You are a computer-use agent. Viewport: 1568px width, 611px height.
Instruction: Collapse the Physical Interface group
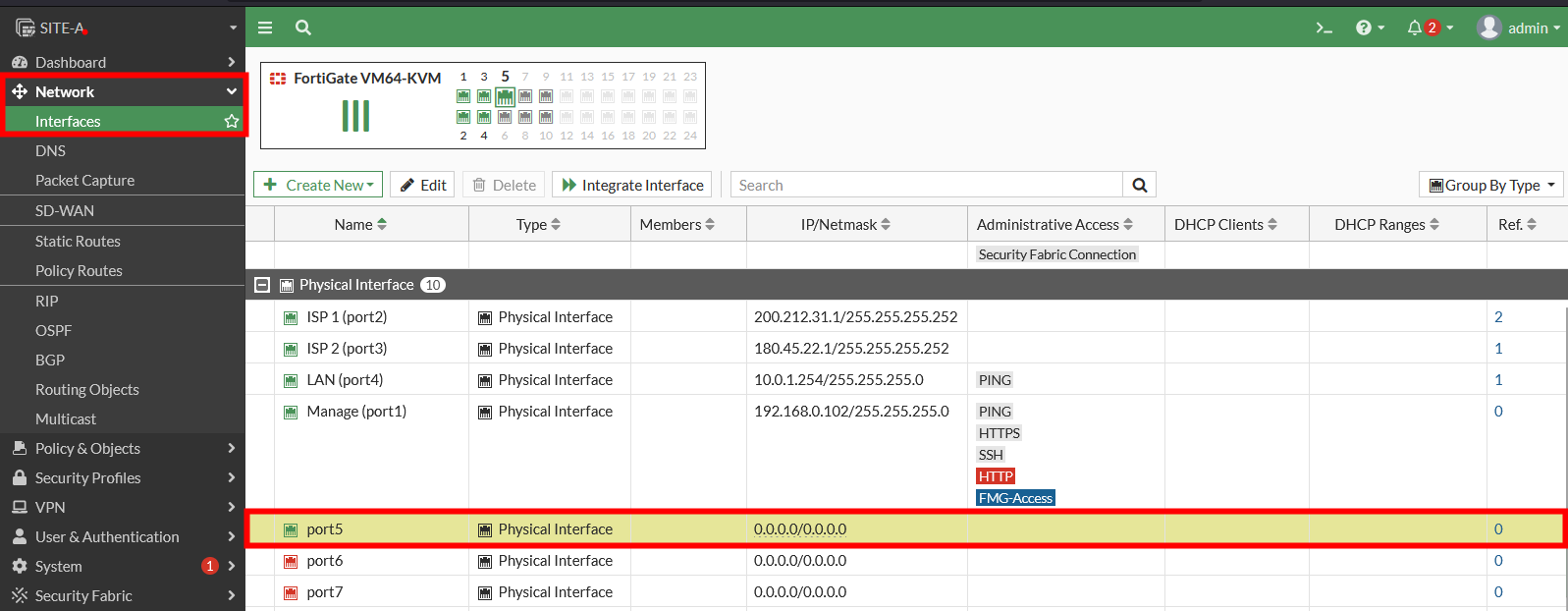(262, 285)
